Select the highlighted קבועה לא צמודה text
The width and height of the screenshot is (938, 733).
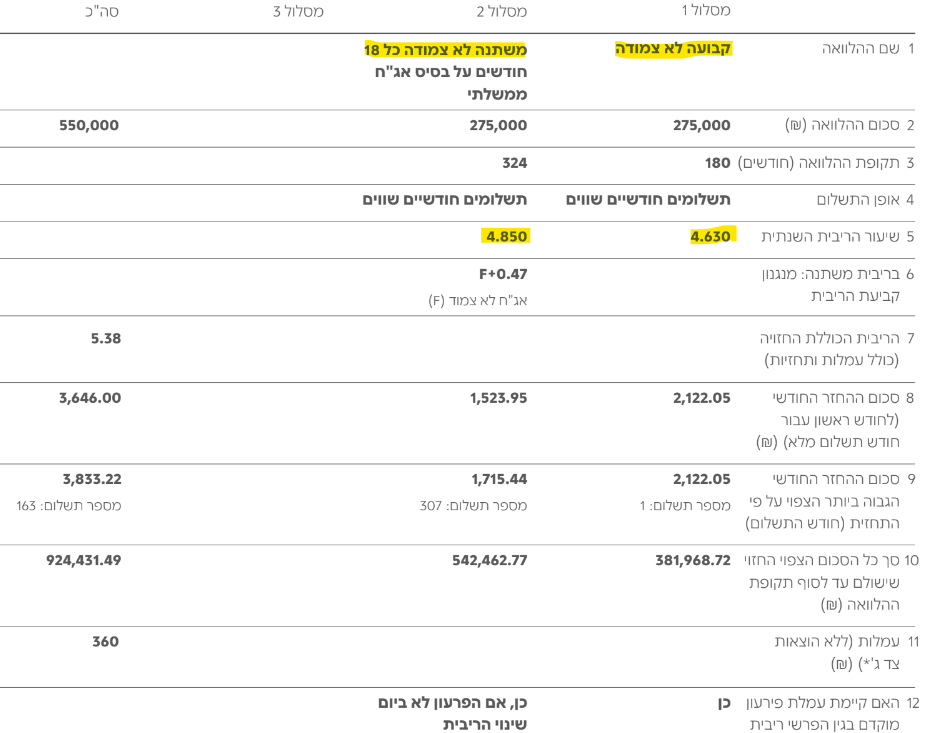[x=673, y=48]
